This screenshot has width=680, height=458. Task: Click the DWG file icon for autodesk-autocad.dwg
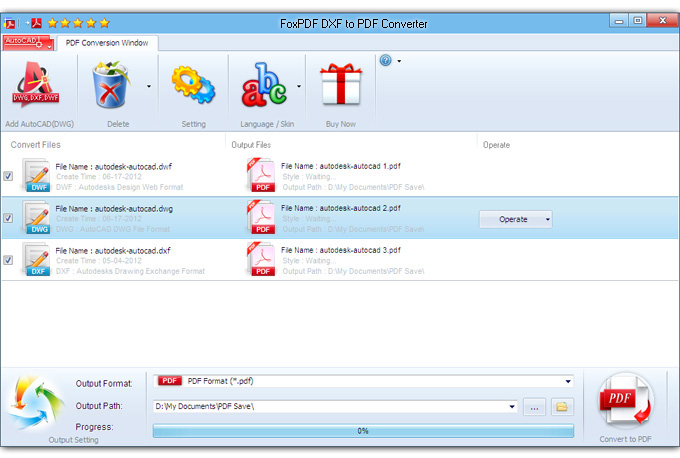36,218
